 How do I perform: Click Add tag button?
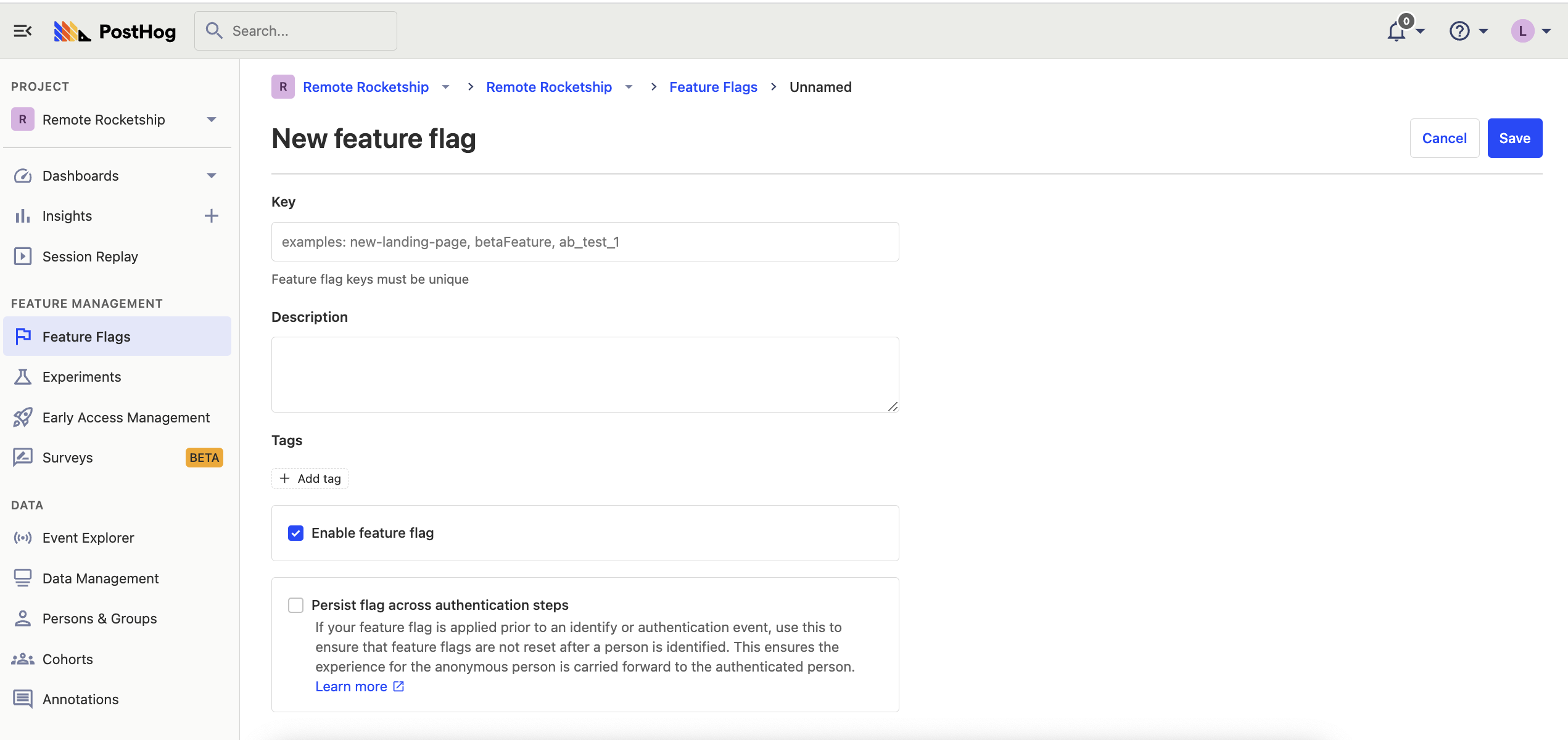(310, 479)
